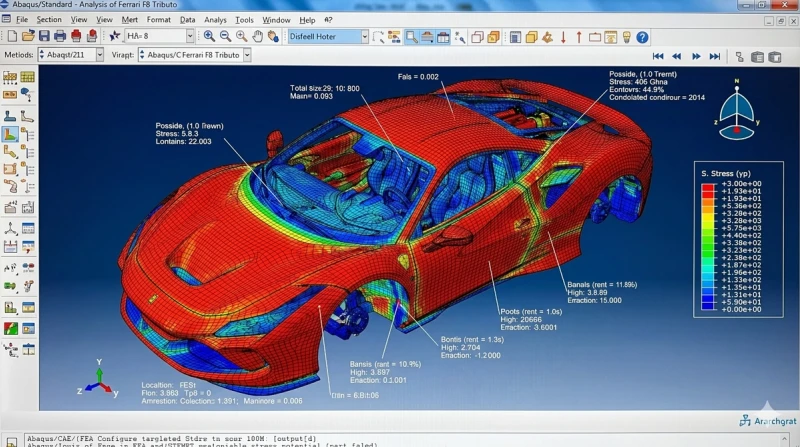Open the Mert menu
Image resolution: width=800 pixels, height=447 pixels.
[130, 19]
